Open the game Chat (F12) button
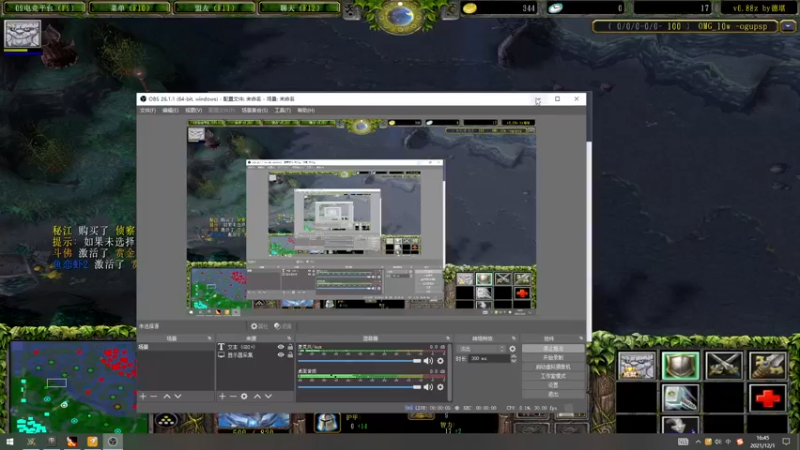The image size is (800, 450). pos(299,8)
